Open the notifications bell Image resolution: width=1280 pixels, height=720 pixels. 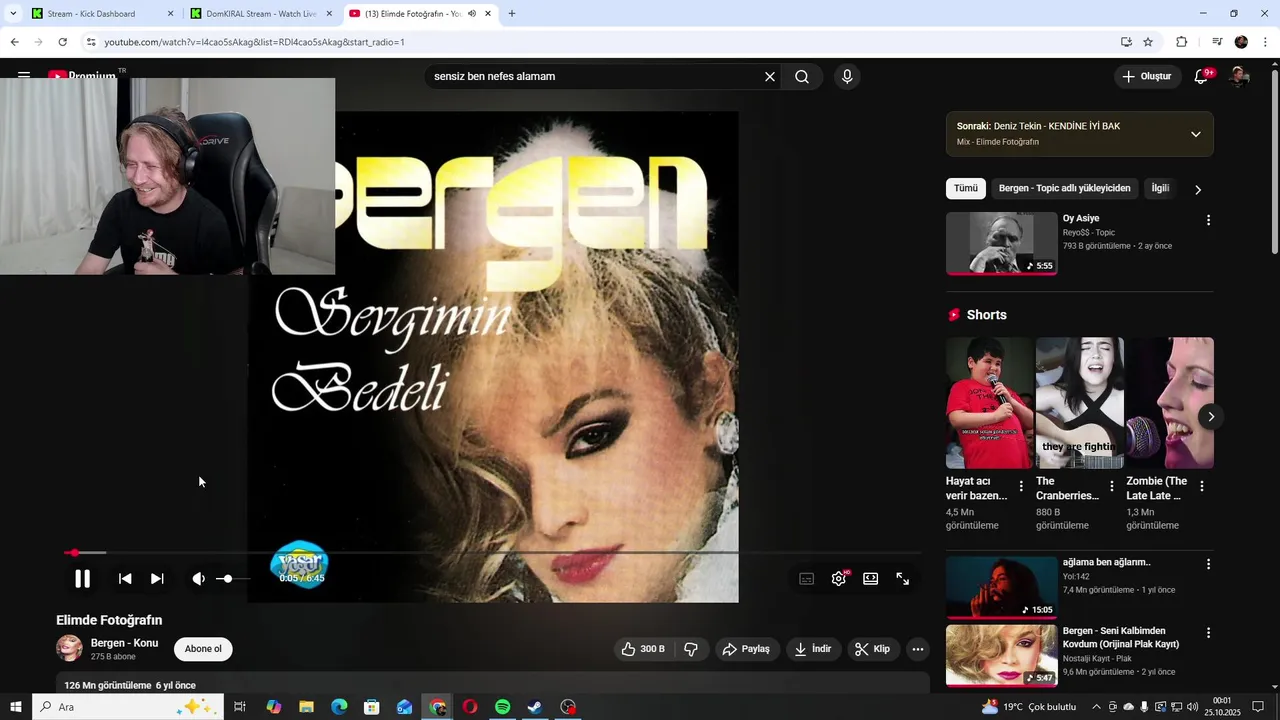pyautogui.click(x=1202, y=76)
